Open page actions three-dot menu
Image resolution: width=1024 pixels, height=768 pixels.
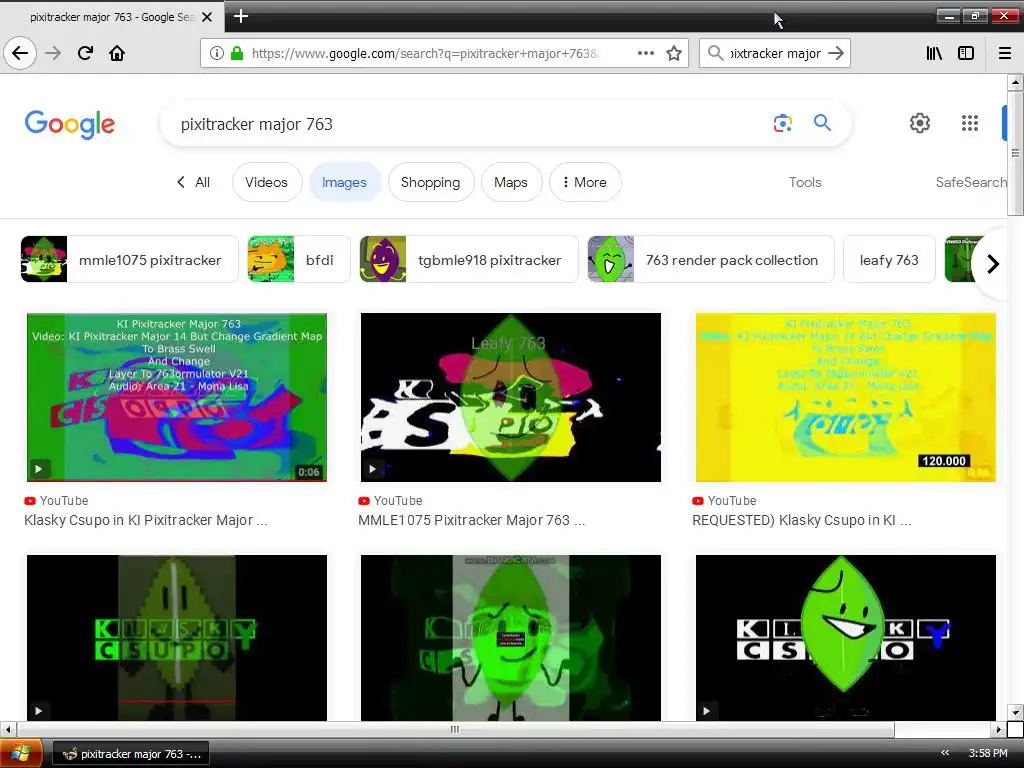[645, 53]
